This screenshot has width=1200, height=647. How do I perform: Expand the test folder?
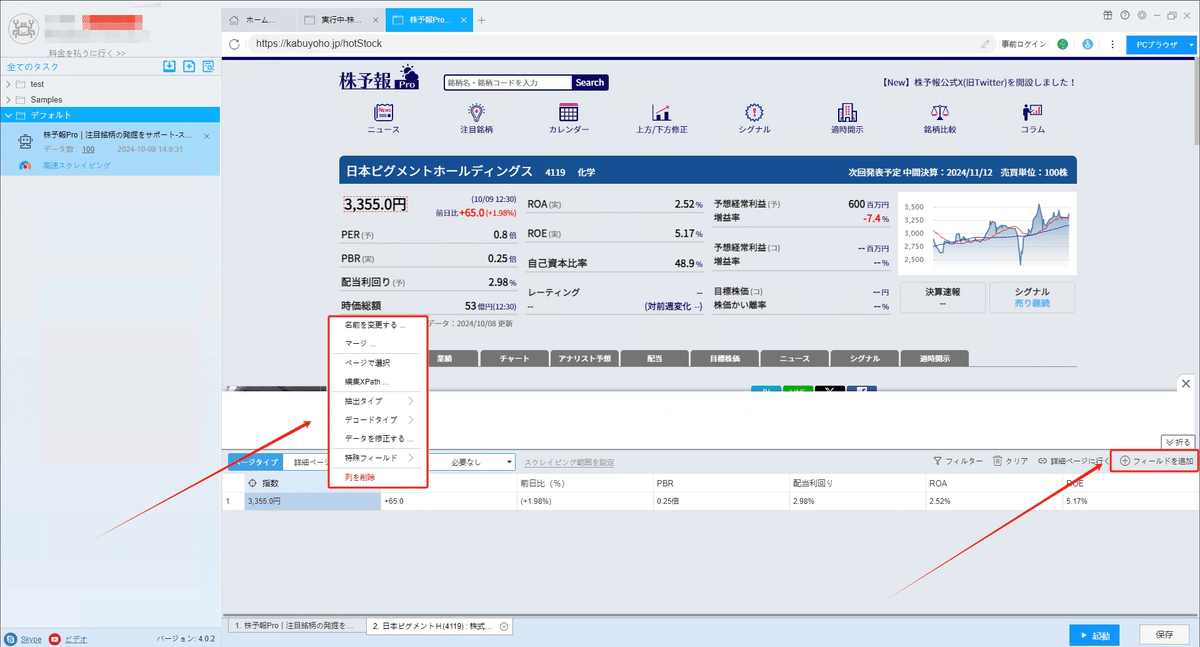(8, 84)
